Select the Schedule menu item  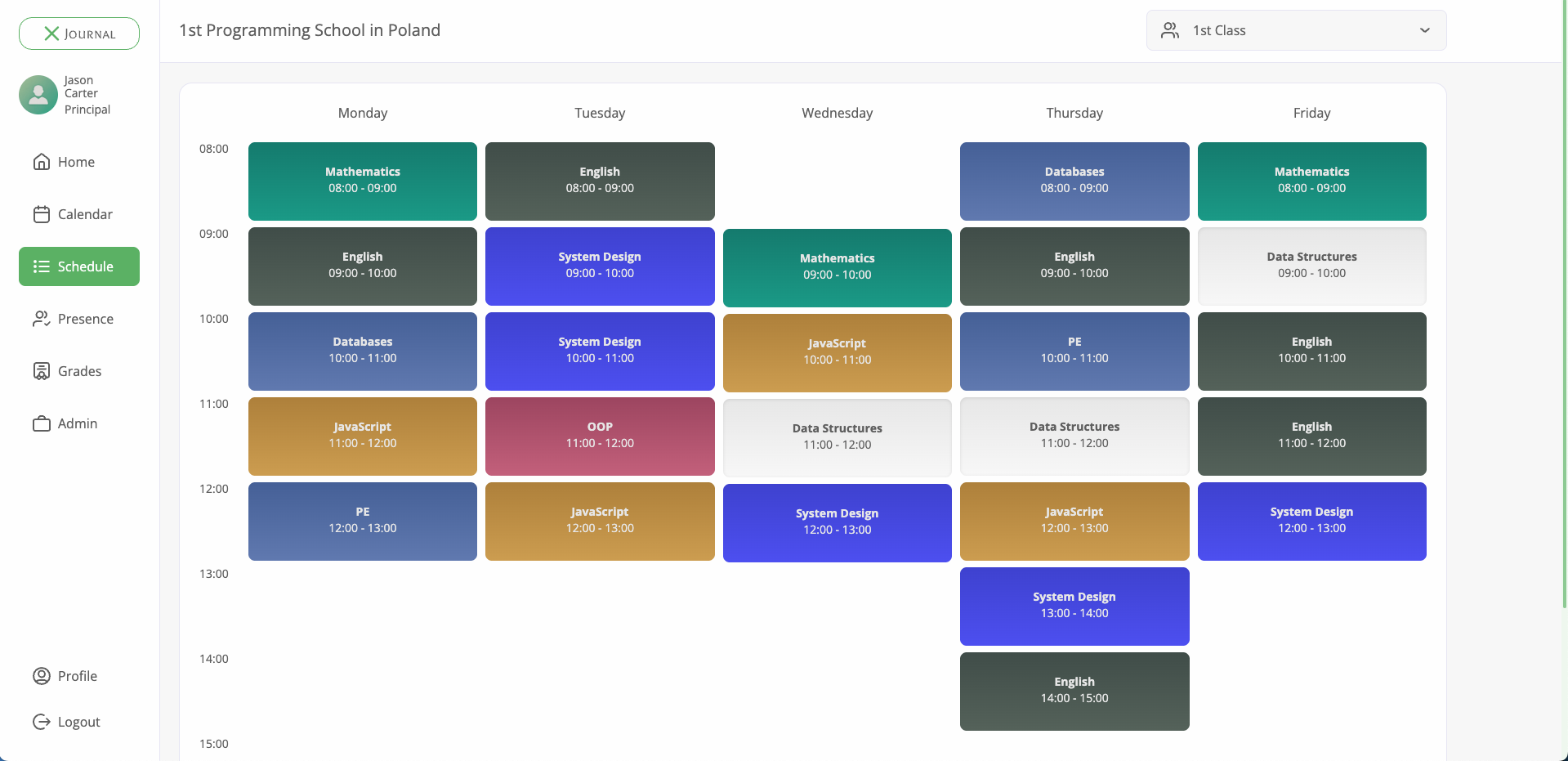pos(79,266)
